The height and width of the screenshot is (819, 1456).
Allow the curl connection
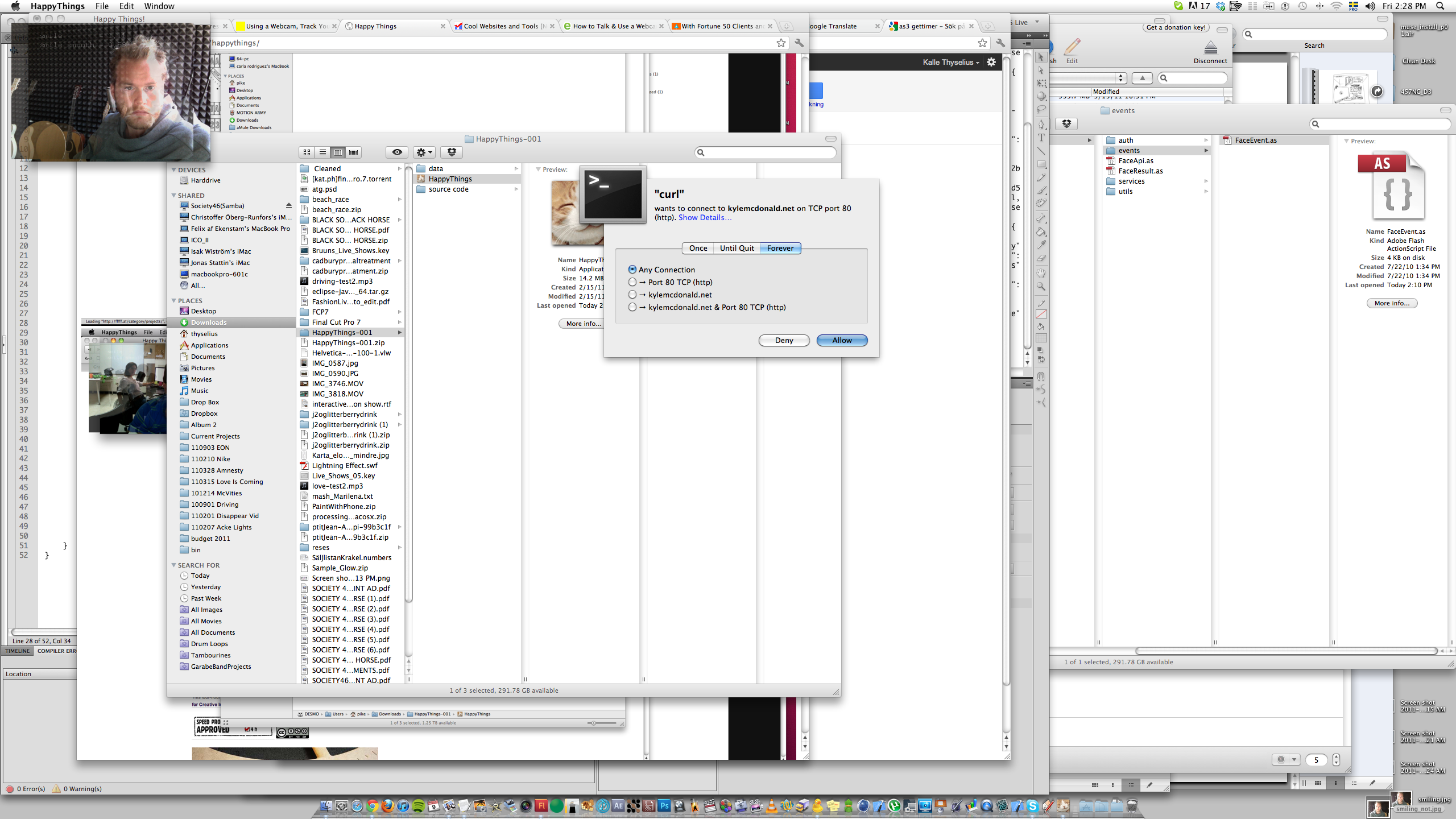click(842, 340)
